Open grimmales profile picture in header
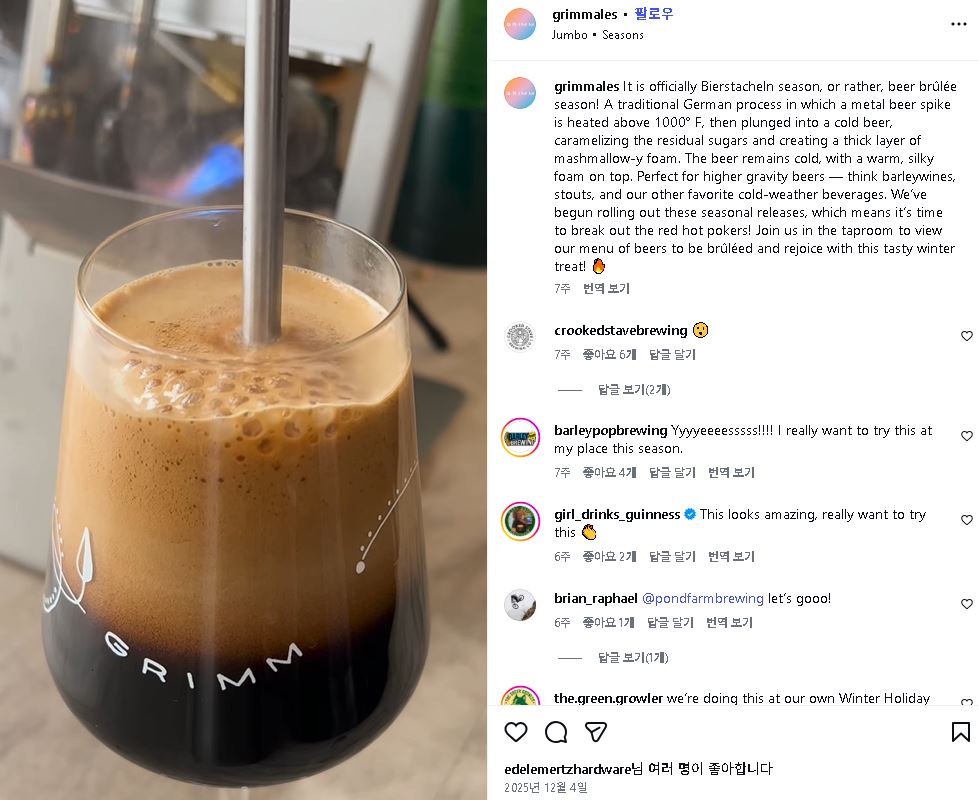Viewport: 979px width, 800px height. click(519, 24)
